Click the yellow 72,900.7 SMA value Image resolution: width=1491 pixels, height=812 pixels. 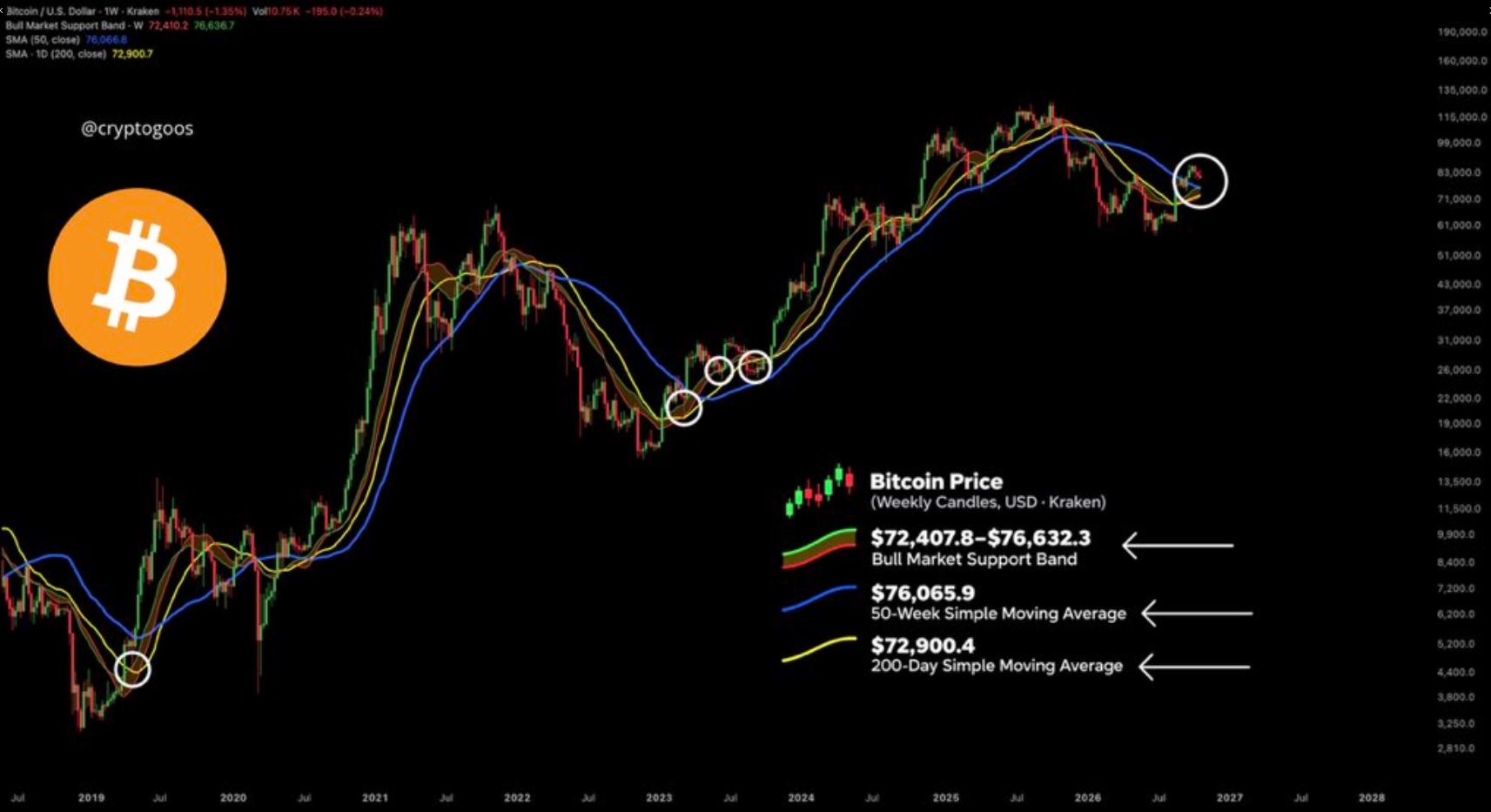coord(132,54)
